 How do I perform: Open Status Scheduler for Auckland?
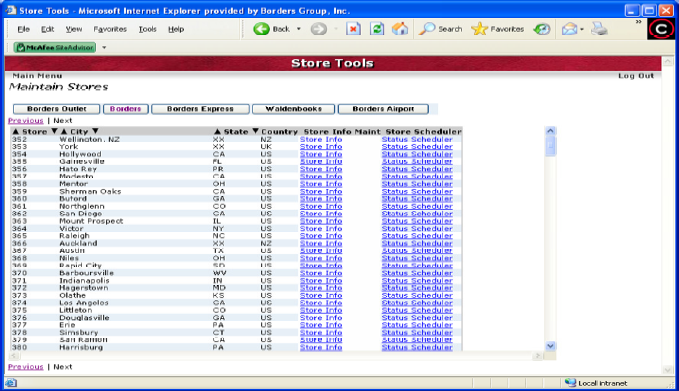tap(417, 243)
